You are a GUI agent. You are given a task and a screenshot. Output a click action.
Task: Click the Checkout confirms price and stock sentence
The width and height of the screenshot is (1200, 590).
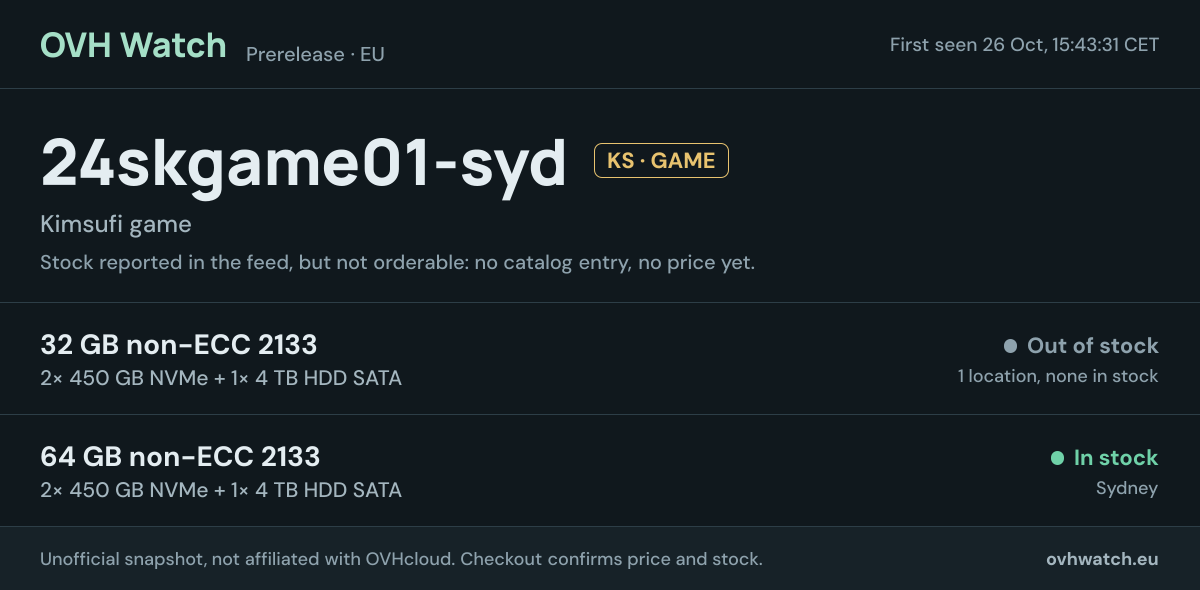[611, 559]
